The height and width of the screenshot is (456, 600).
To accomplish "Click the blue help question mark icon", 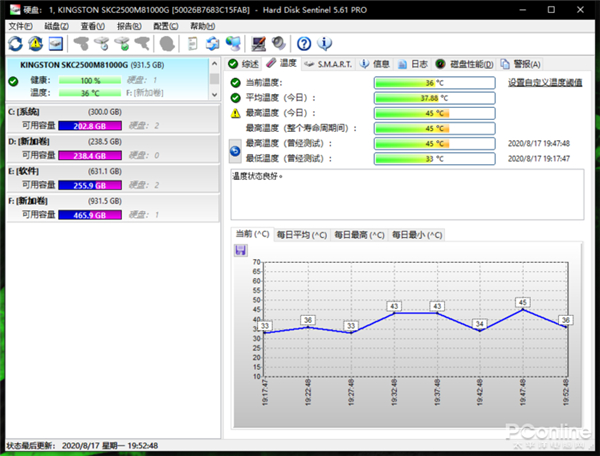I will pyautogui.click(x=304, y=43).
